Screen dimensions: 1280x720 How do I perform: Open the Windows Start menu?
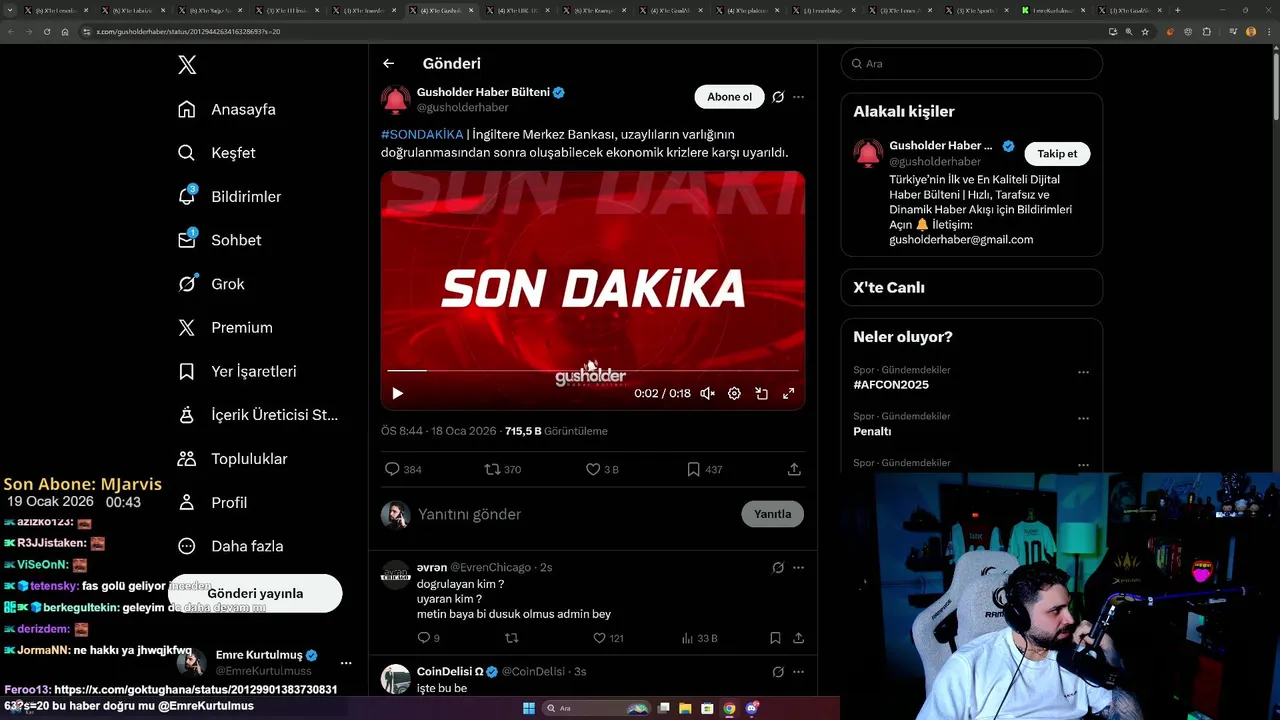coord(529,708)
